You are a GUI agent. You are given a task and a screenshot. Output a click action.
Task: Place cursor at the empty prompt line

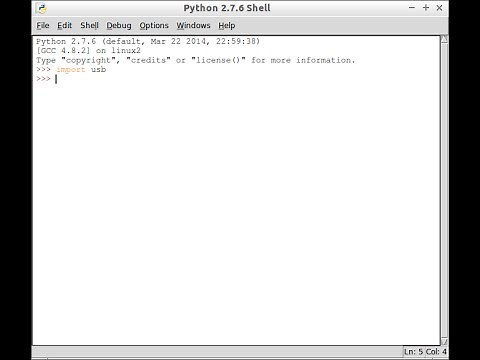[x=56, y=79]
